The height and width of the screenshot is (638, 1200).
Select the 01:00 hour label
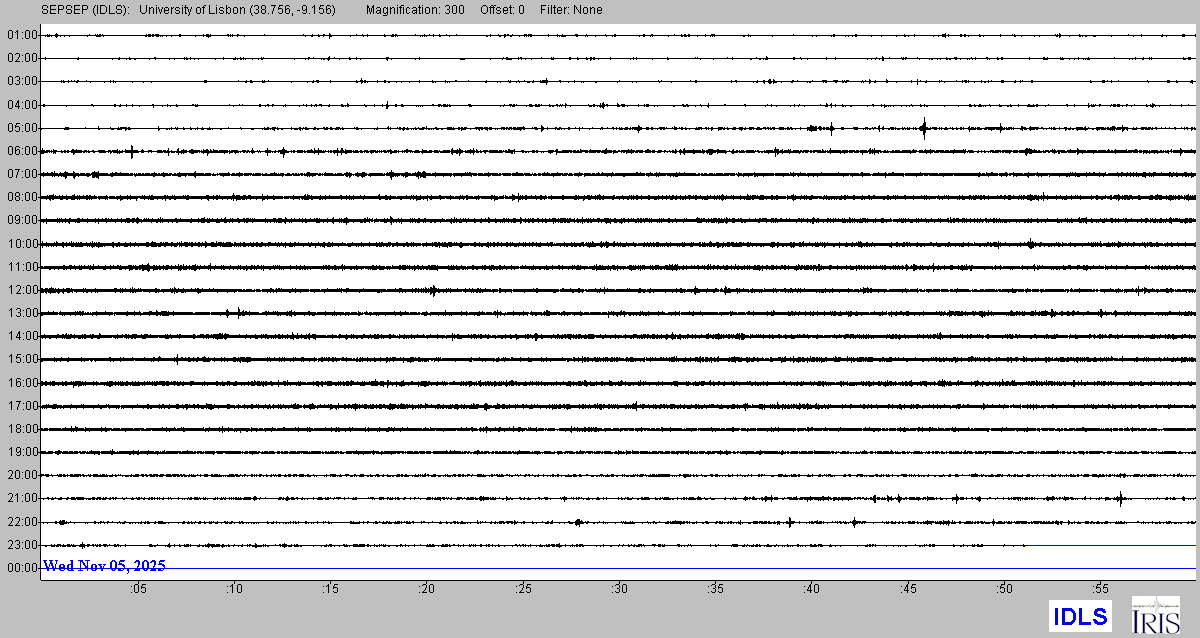point(22,35)
